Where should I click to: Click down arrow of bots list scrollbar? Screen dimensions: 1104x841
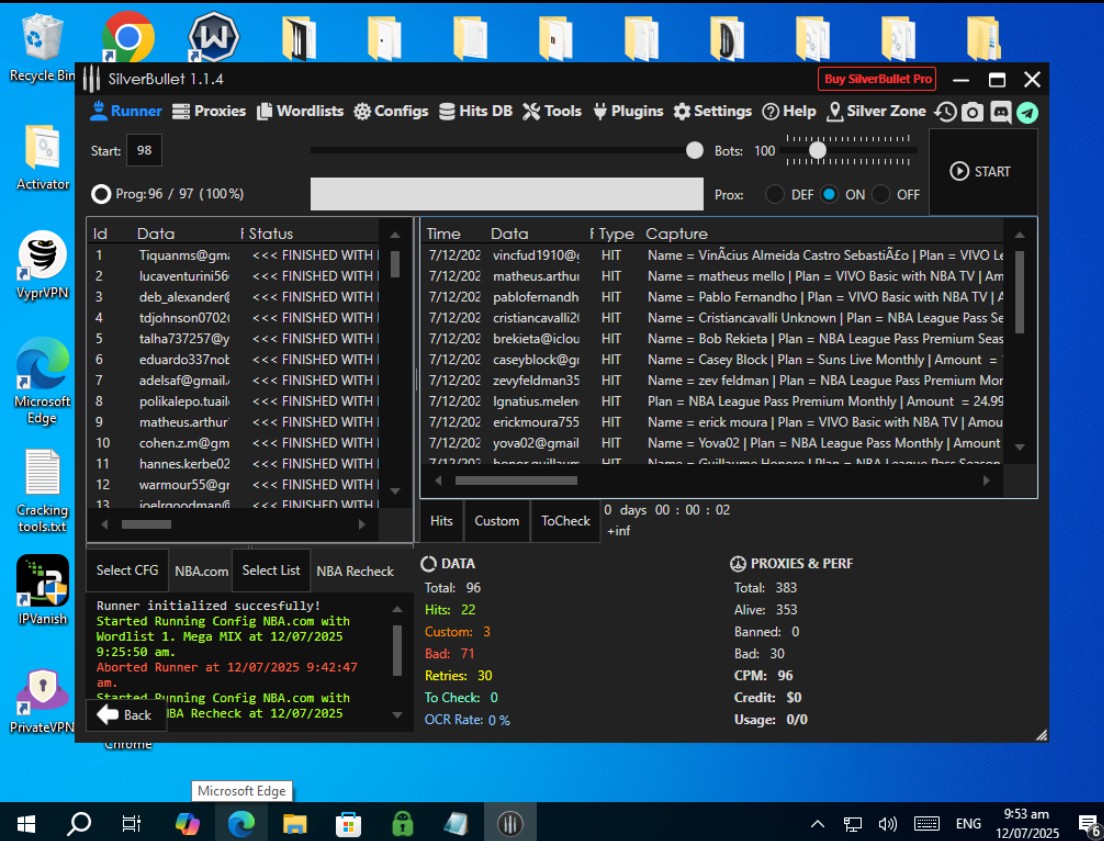(x=395, y=491)
